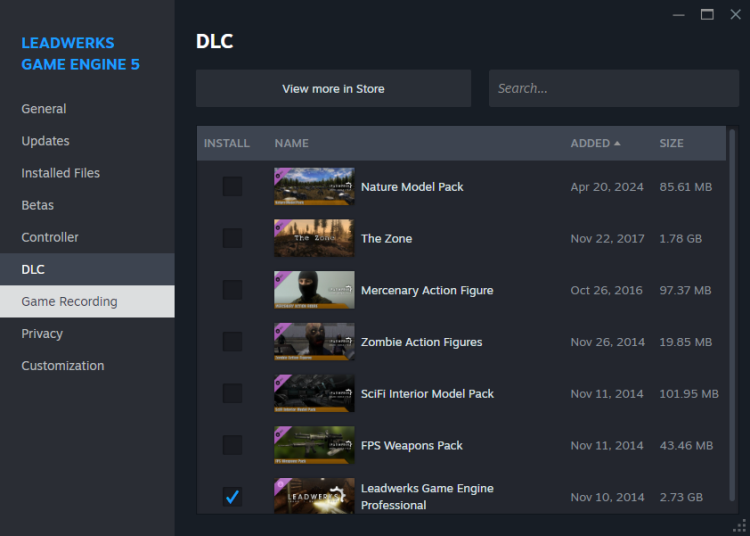Screen dimensions: 750x536
Task: Sort the DLC list by Size column
Action: click(671, 144)
